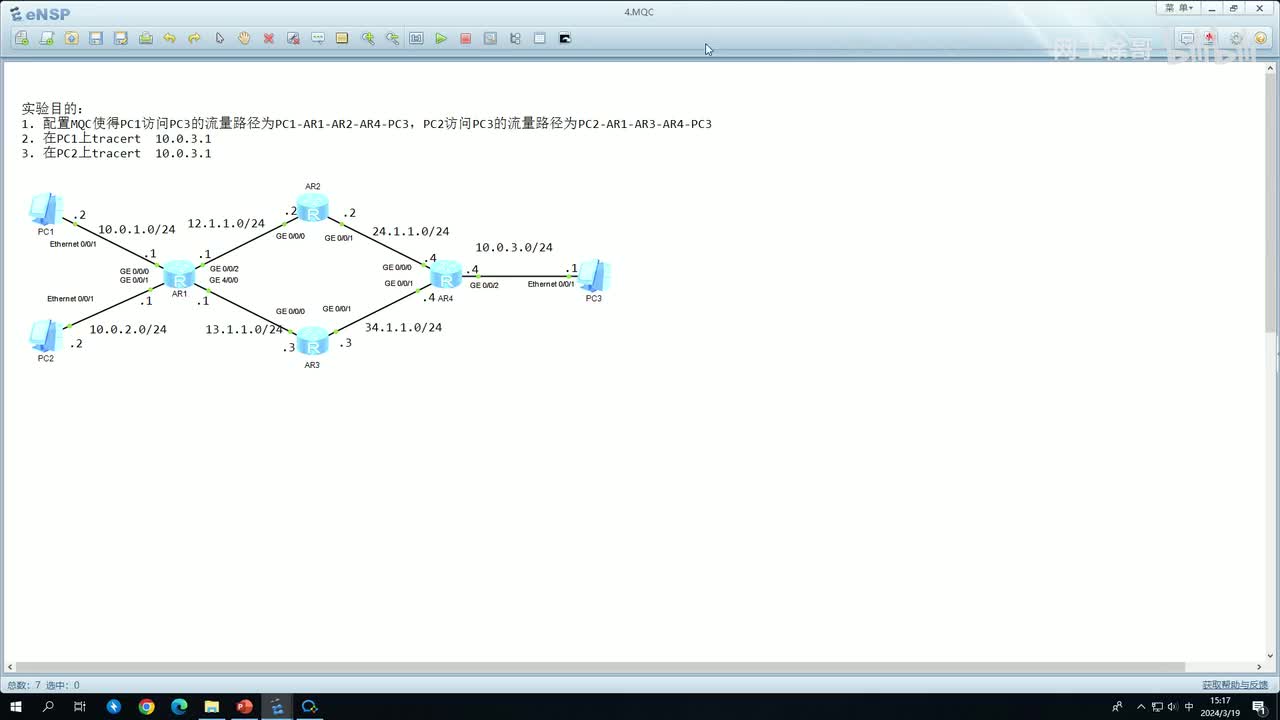Click the fit-to-window toolbar icon
This screenshot has width=1280, height=720.
click(416, 38)
